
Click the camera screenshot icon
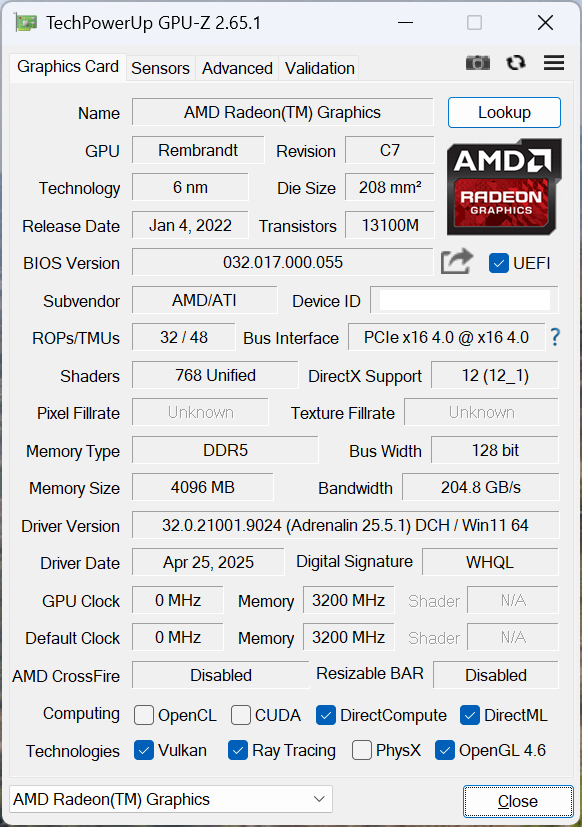(x=478, y=63)
